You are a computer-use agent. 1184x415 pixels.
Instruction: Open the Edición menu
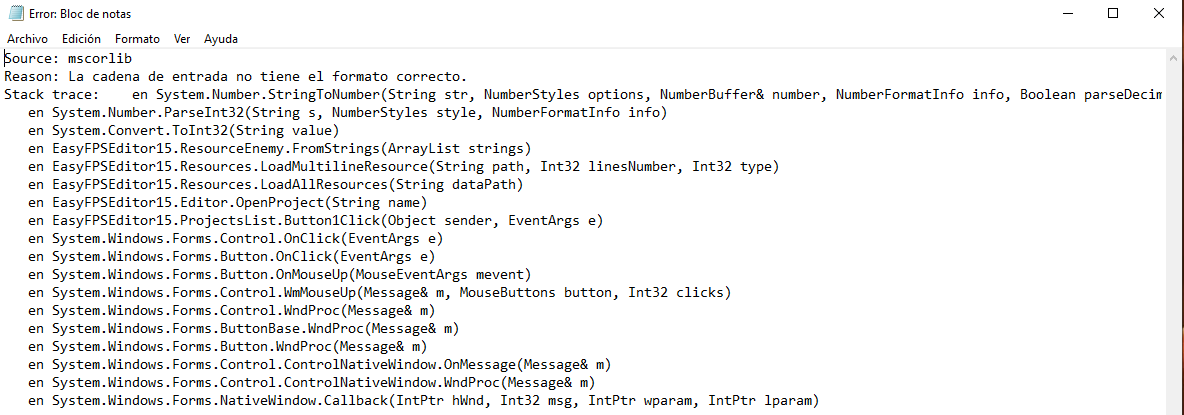coord(81,39)
